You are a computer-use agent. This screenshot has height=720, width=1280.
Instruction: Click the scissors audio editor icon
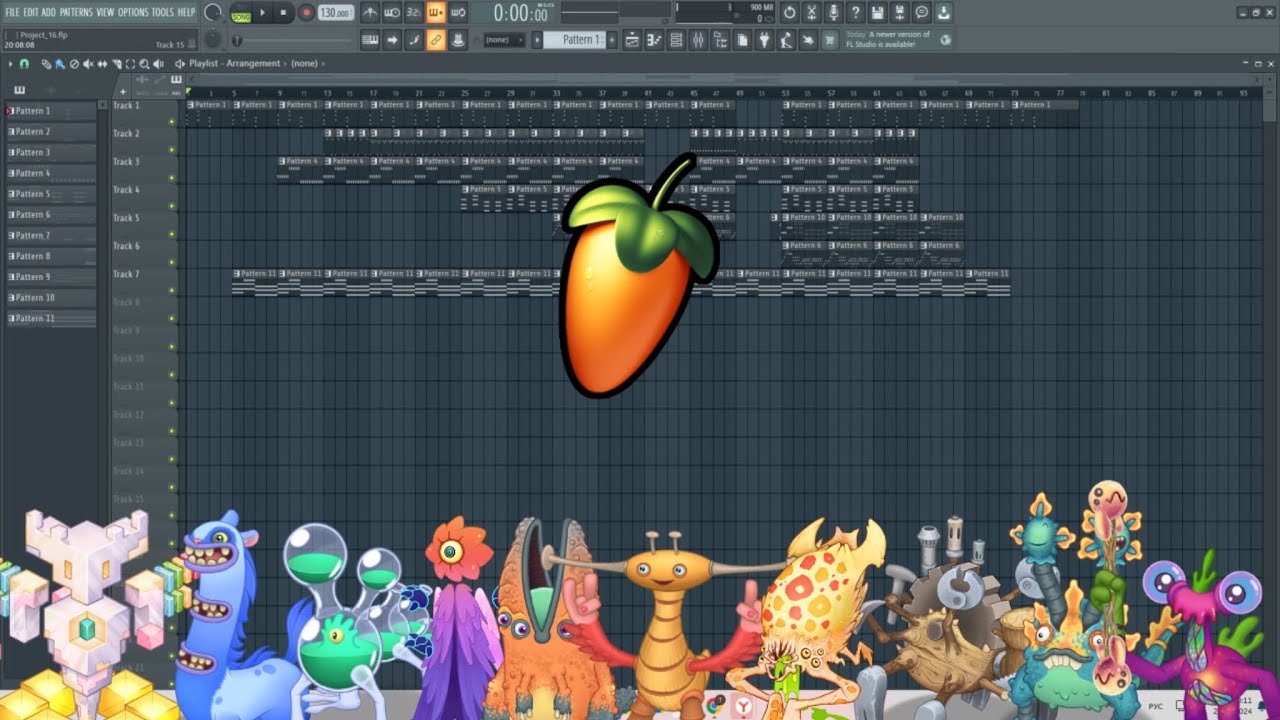(x=811, y=12)
